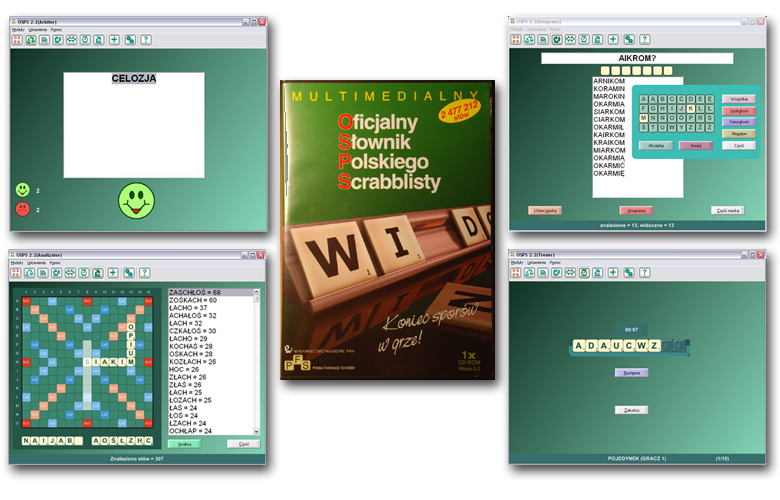The height and width of the screenshot is (500, 780).
Task: Click the Czyść button in the Analizator window
Action: pos(244,444)
